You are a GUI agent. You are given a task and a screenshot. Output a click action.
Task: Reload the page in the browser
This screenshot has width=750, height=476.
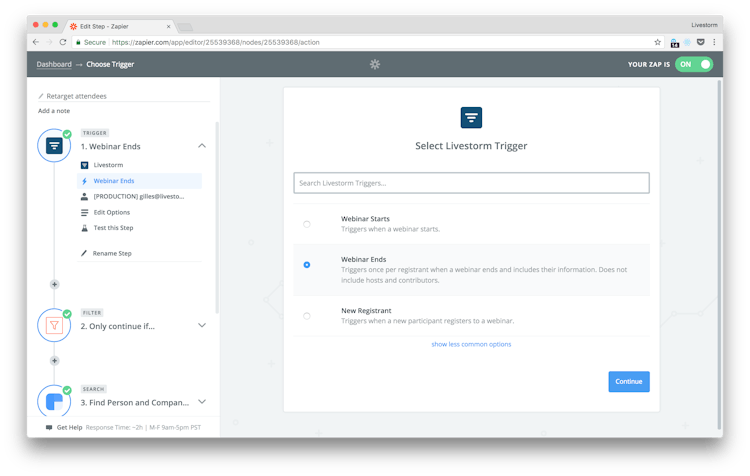point(63,42)
